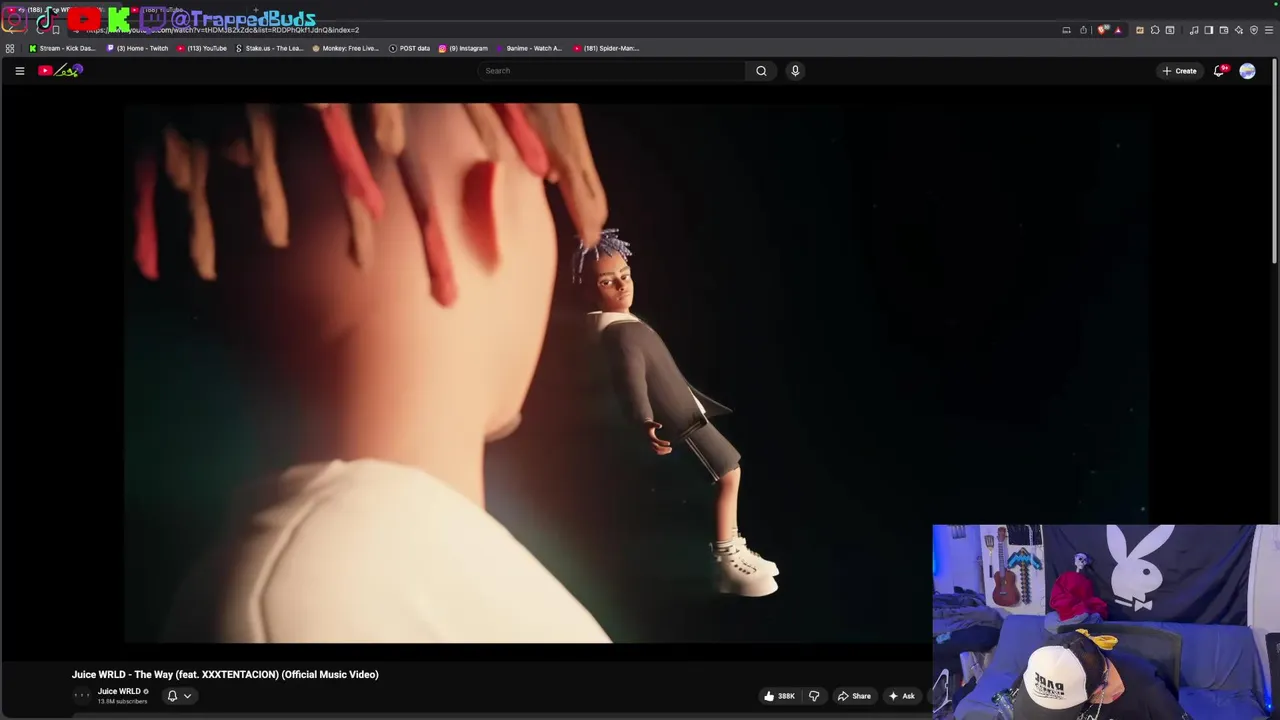Open the '(181) Spider-Man...' bookmark
The height and width of the screenshot is (720, 1280).
pyautogui.click(x=606, y=48)
